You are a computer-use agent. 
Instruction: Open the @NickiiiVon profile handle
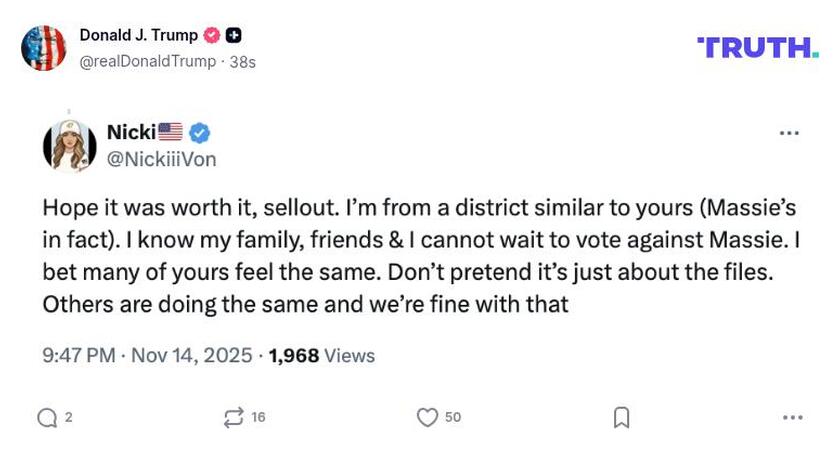[161, 159]
